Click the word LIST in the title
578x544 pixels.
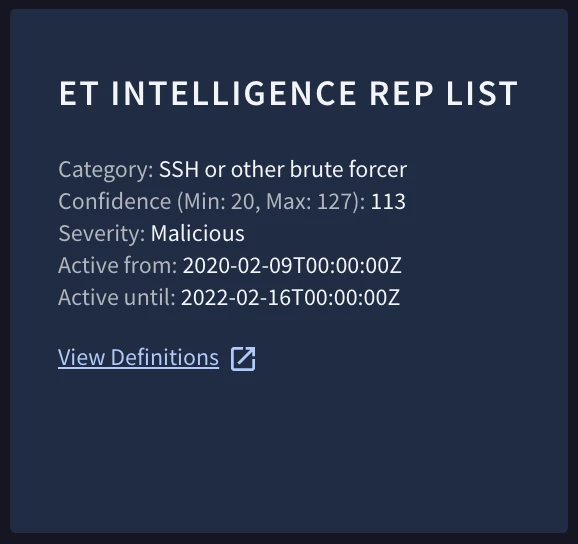point(482,94)
